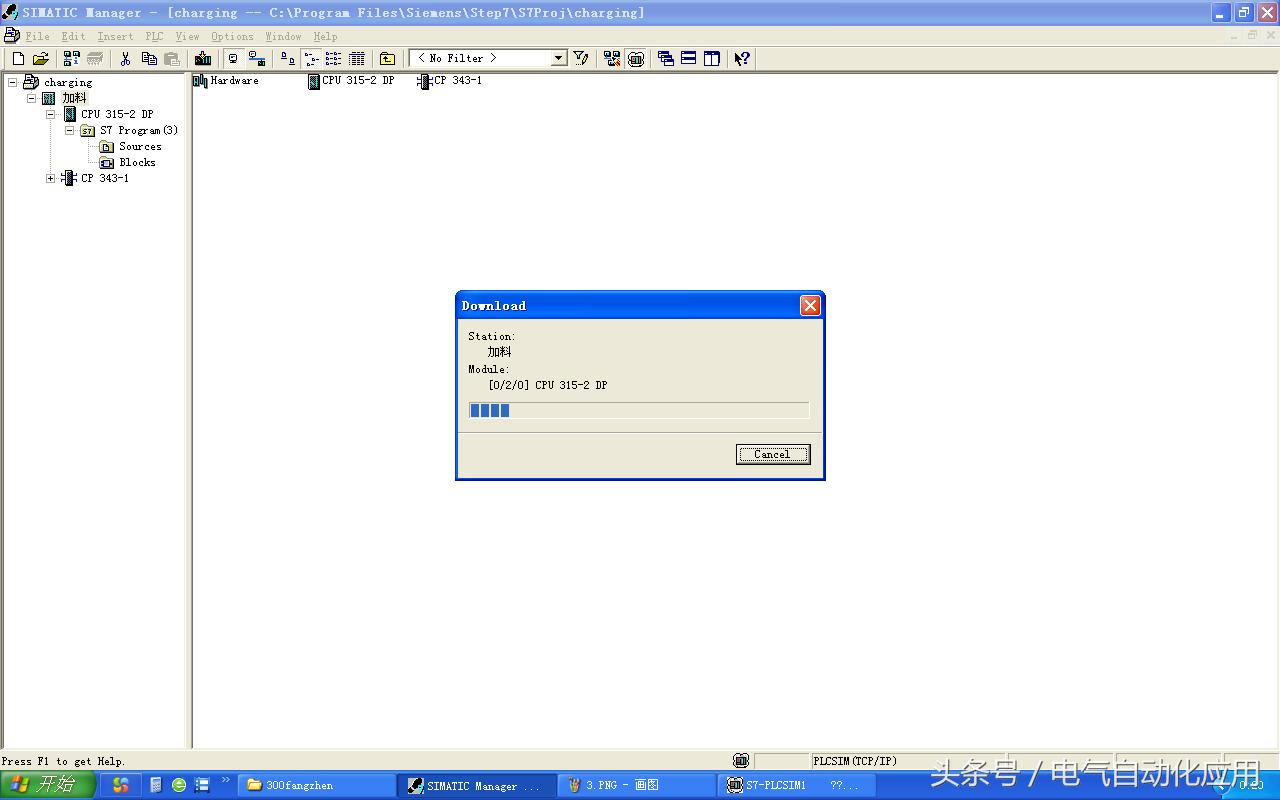This screenshot has width=1280, height=800.
Task: Click the Paste toolbar icon
Action: pos(172,59)
